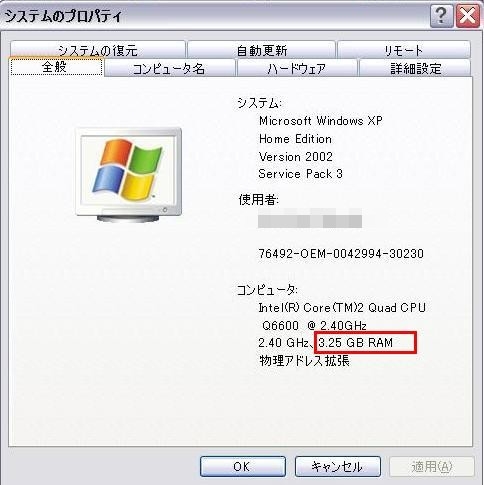The width and height of the screenshot is (484, 485).
Task: Select the リモート tab
Action: click(404, 49)
